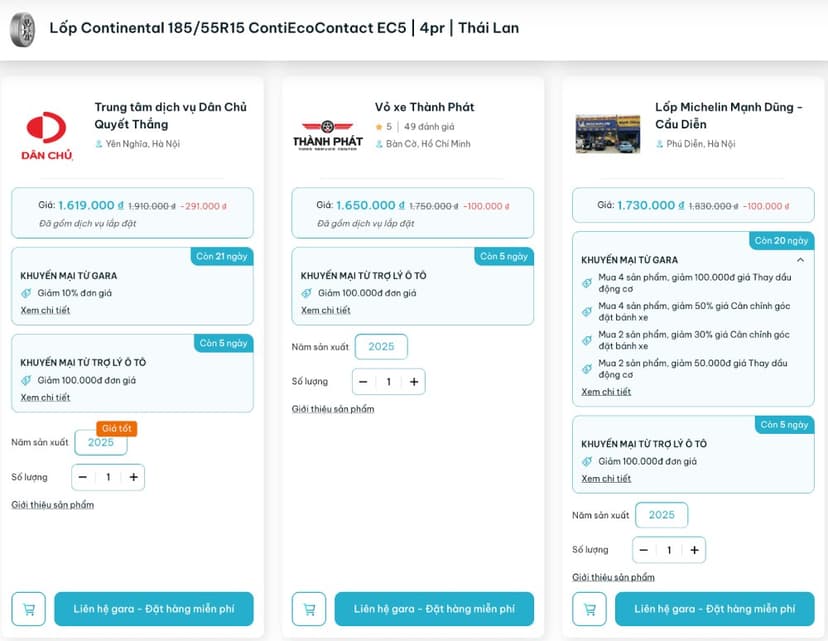Image resolution: width=828 pixels, height=641 pixels.
Task: Click location Phú Diễn, Hà Nội
Action: pos(701,144)
